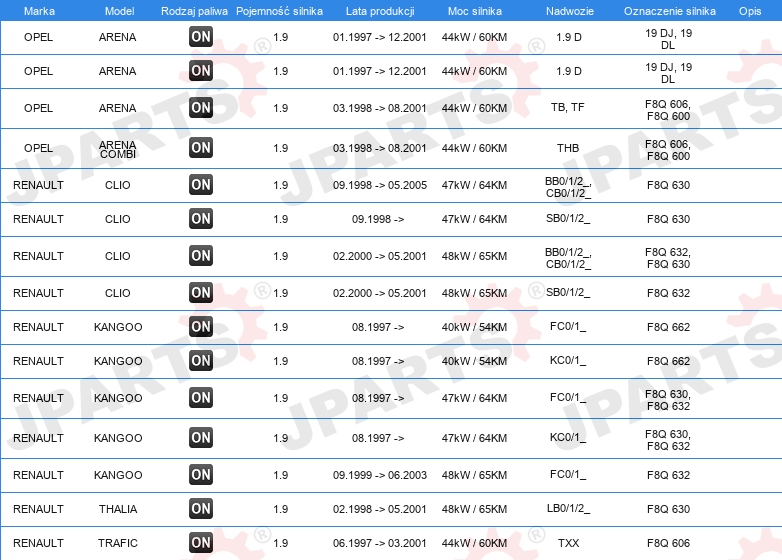Select the production dates 02.1998 -> 05.2001
782x560 pixels.
[x=380, y=509]
